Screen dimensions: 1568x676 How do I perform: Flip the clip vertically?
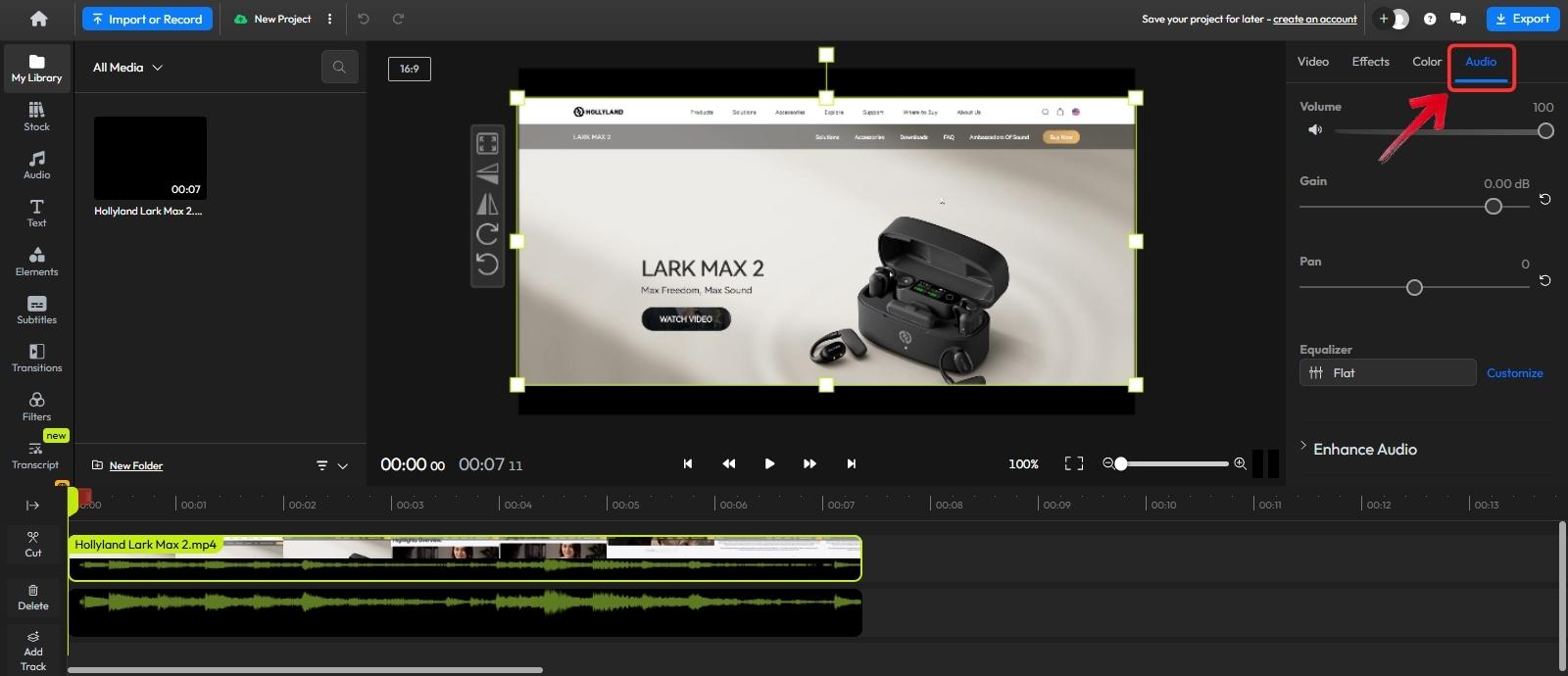point(487,174)
